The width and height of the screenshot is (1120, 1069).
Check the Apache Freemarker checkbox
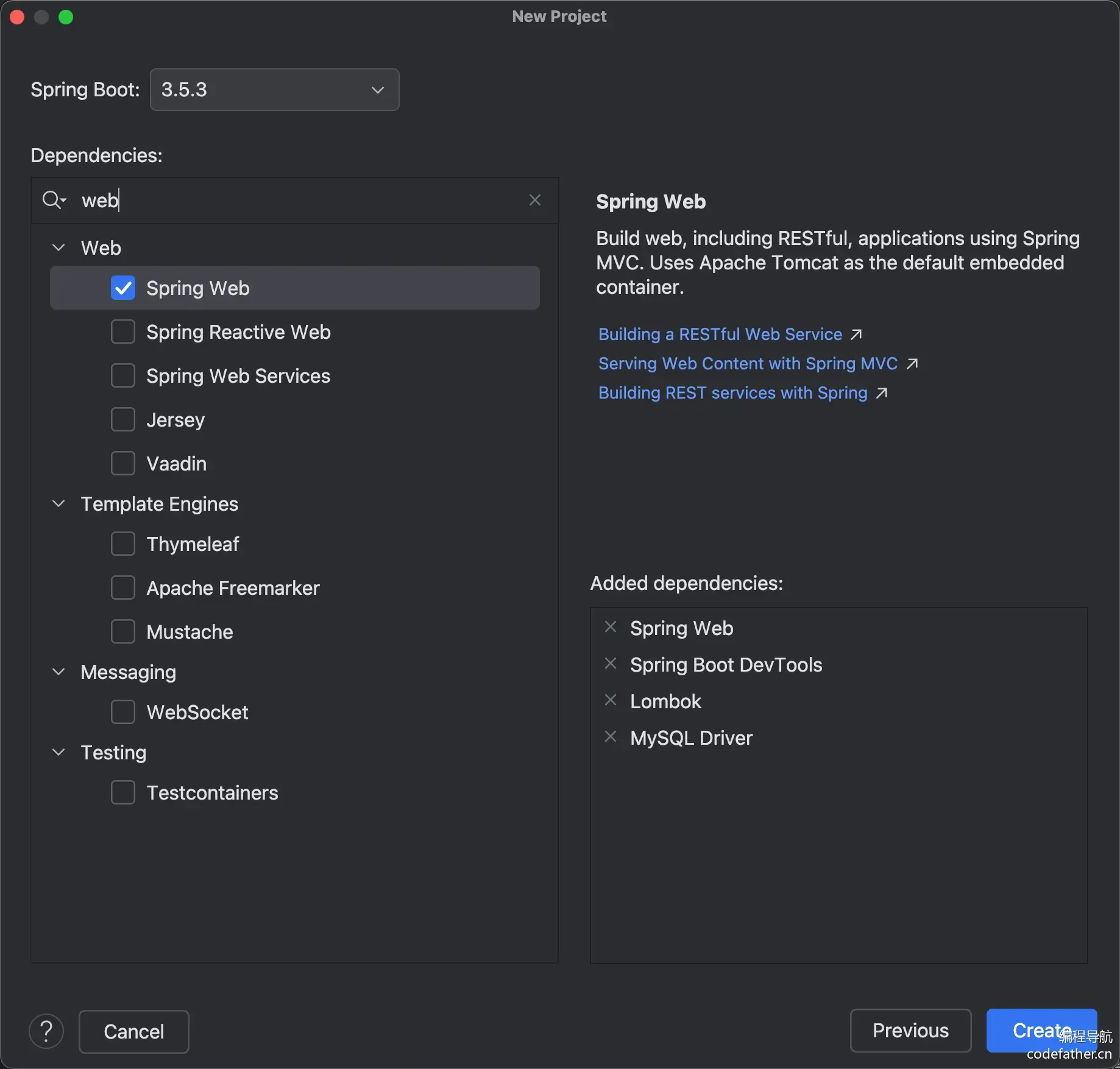tap(123, 588)
